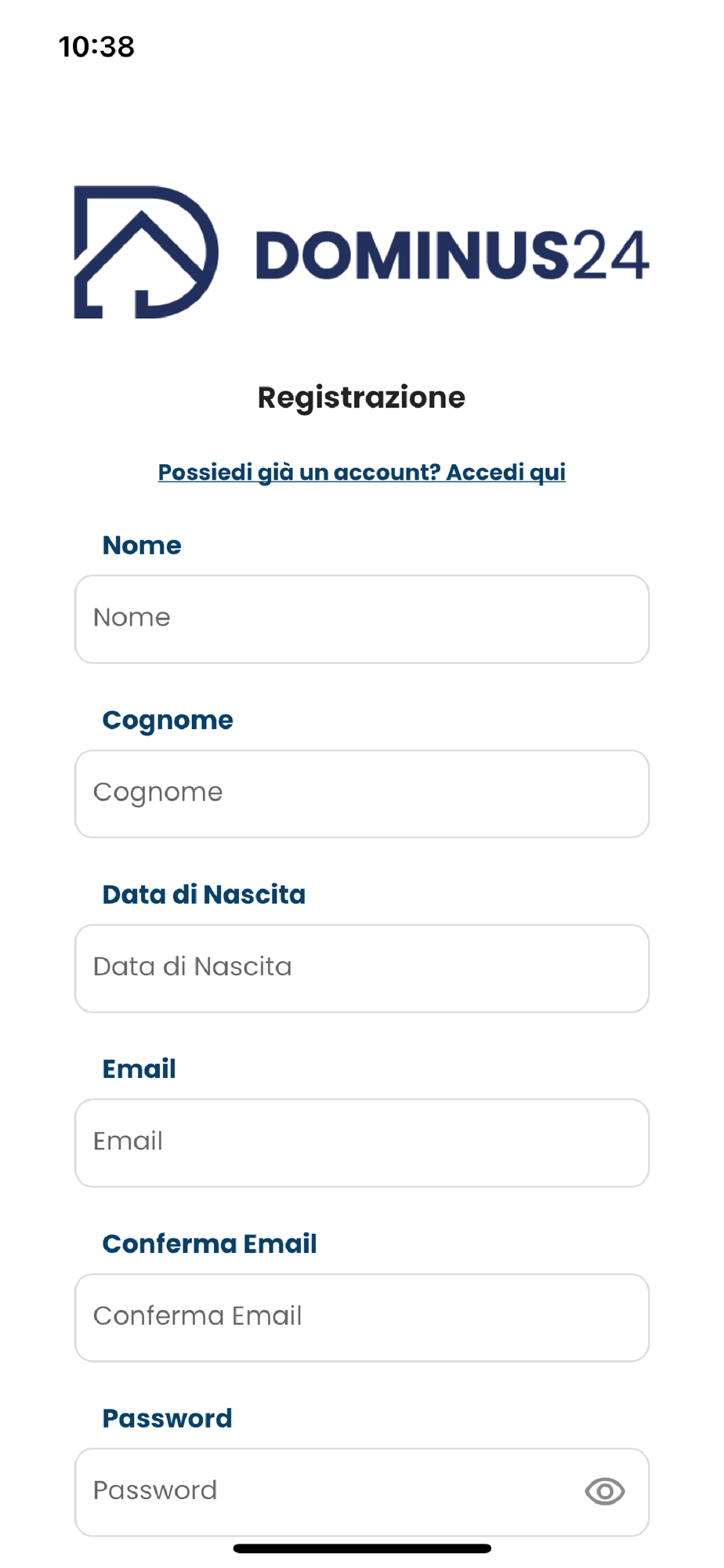
Task: Click the bold Email label
Action: tap(139, 1069)
